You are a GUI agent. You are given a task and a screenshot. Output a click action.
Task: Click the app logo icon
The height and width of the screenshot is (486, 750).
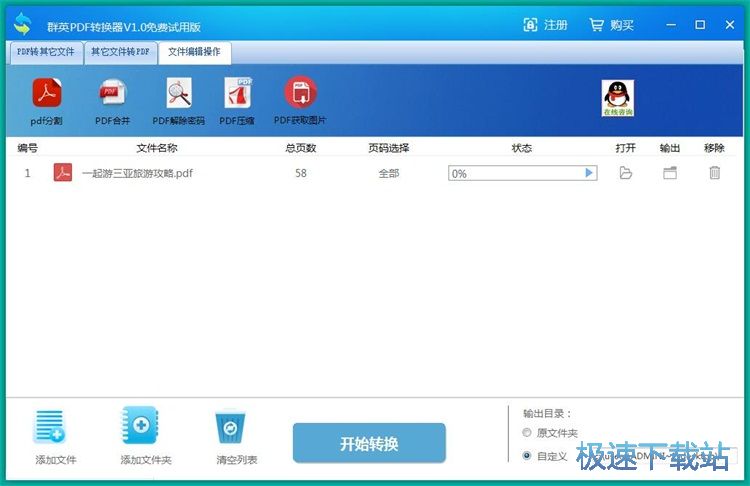pyautogui.click(x=22, y=24)
